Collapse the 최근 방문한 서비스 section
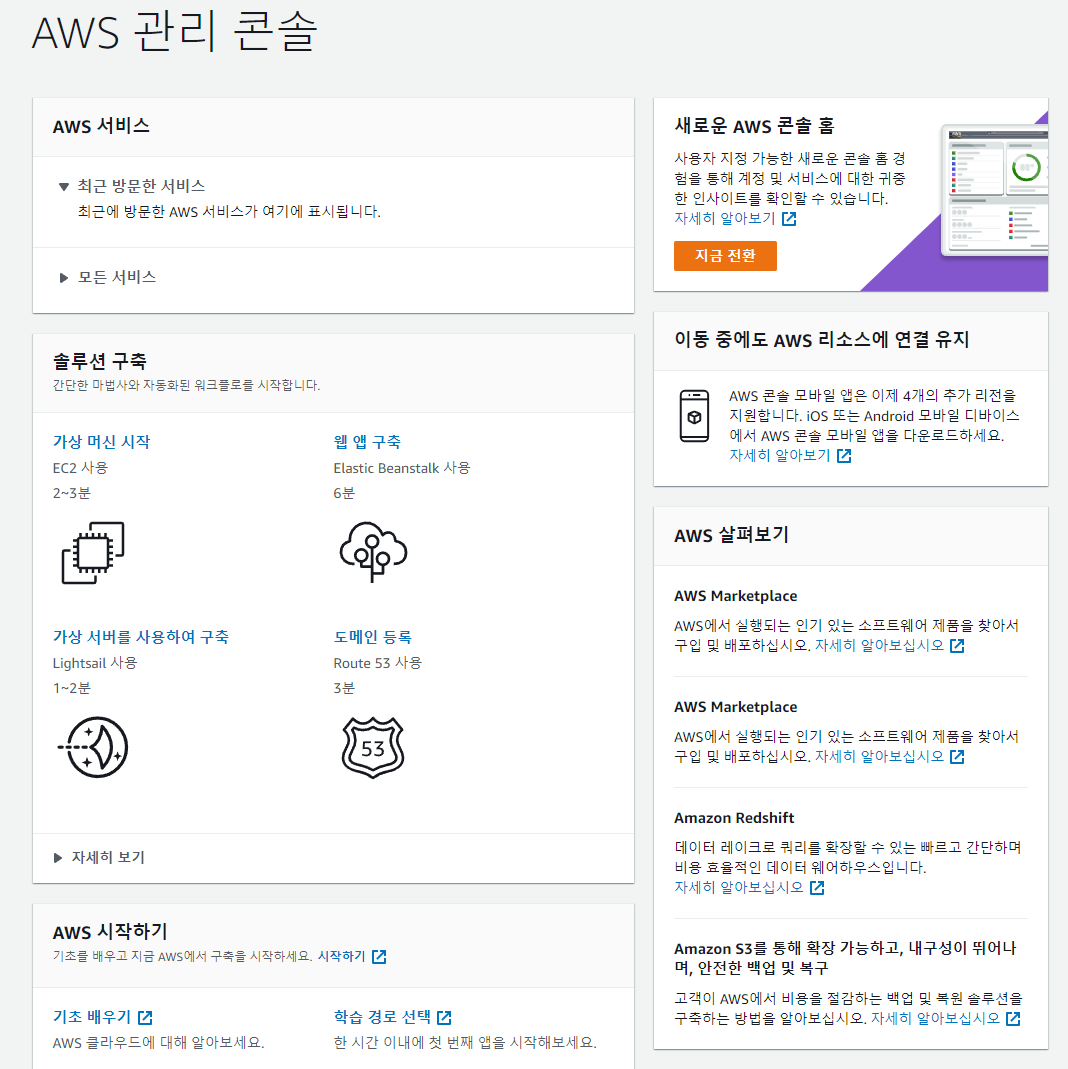The height and width of the screenshot is (1069, 1068). point(63,186)
